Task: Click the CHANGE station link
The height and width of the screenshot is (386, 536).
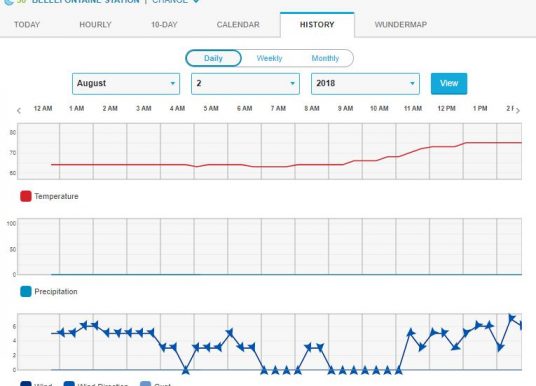Action: [x=170, y=1]
